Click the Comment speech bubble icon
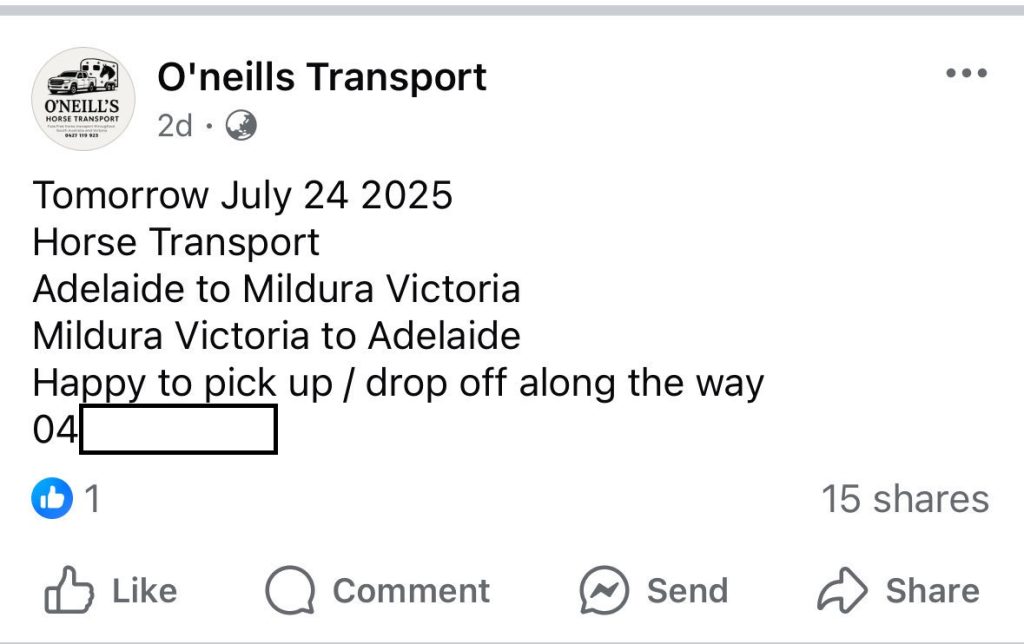The height and width of the screenshot is (644, 1024). pos(290,591)
